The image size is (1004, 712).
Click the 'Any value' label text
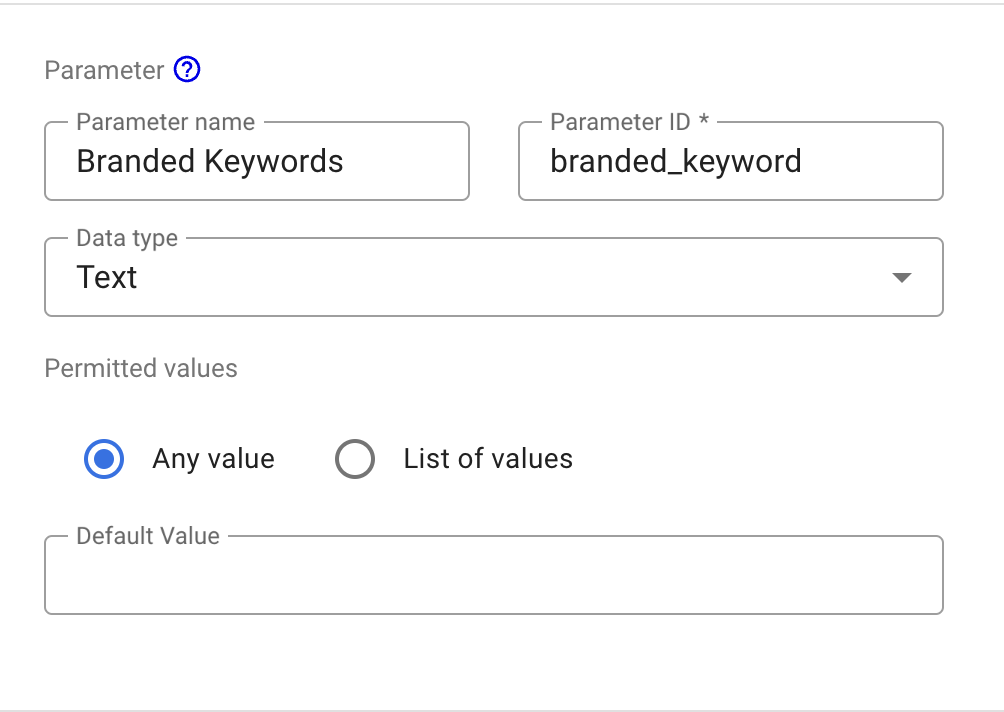tap(213, 459)
